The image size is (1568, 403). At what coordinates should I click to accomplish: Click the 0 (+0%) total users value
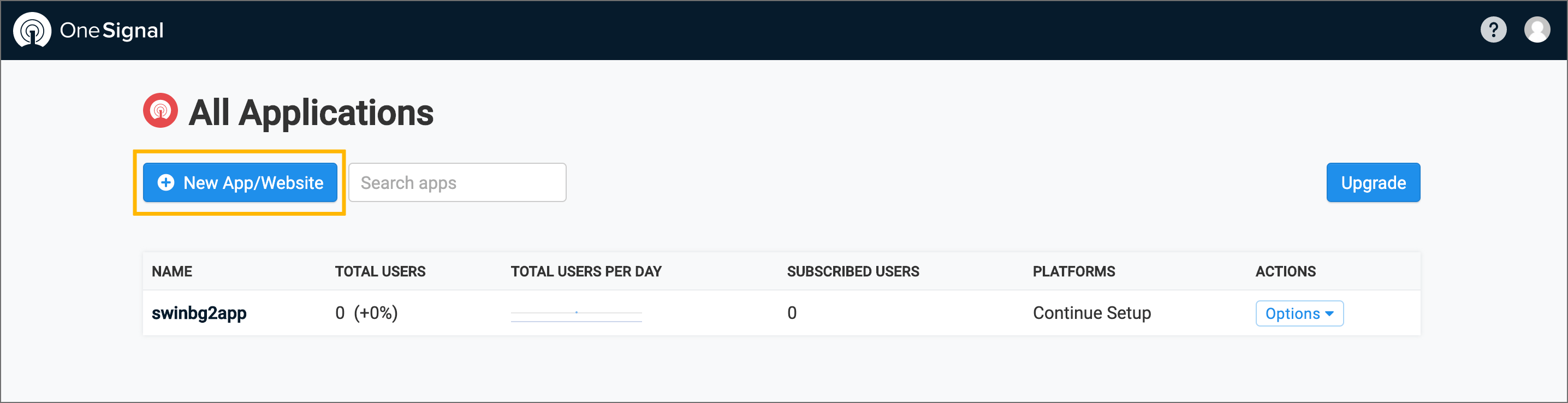tap(366, 313)
